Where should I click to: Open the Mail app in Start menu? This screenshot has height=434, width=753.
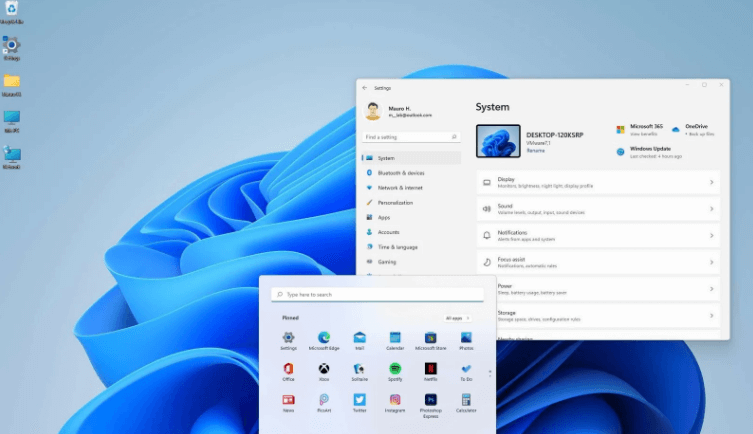pyautogui.click(x=360, y=341)
